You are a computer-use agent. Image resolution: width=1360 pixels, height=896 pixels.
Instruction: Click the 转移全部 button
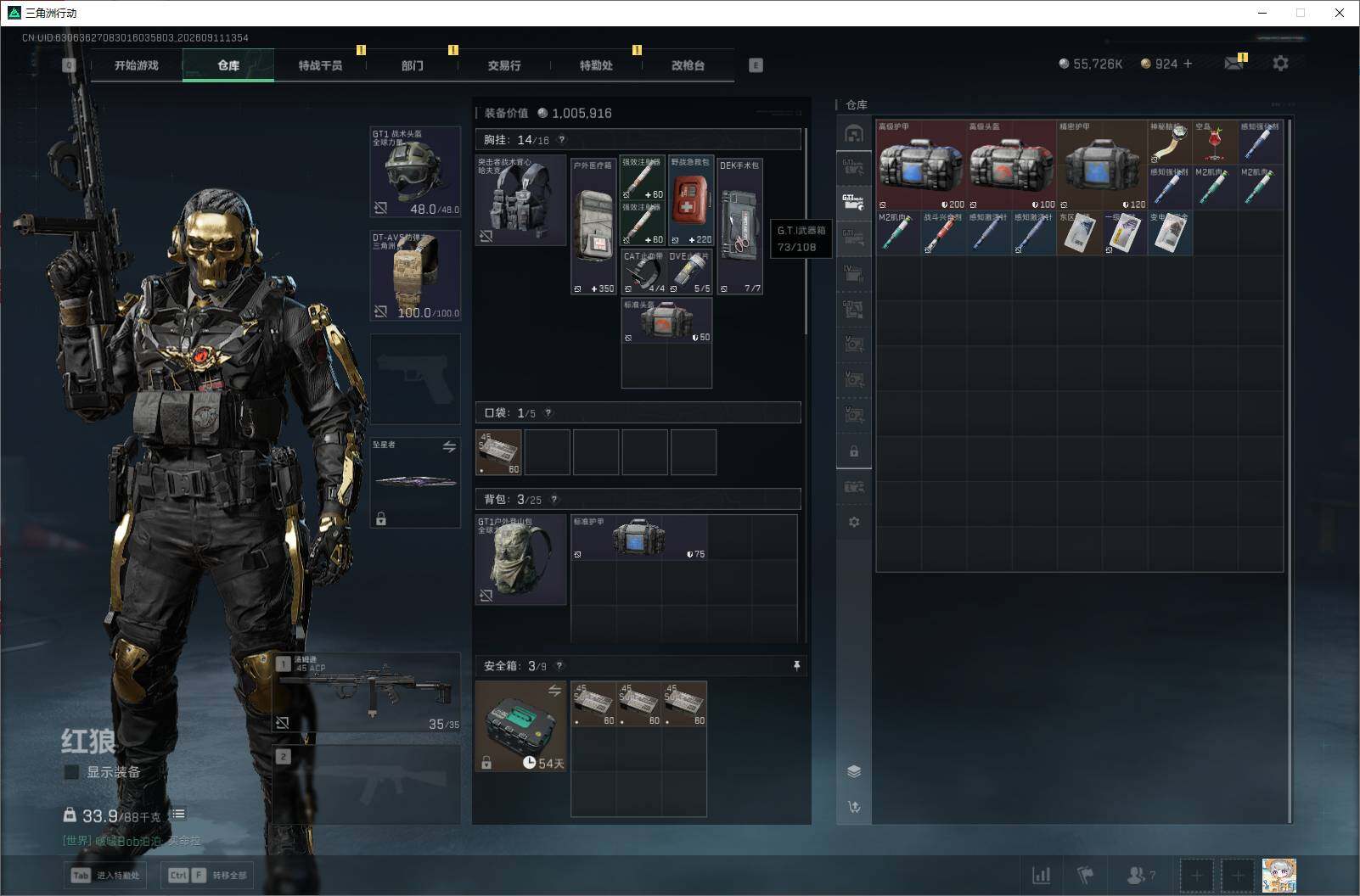pos(208,875)
